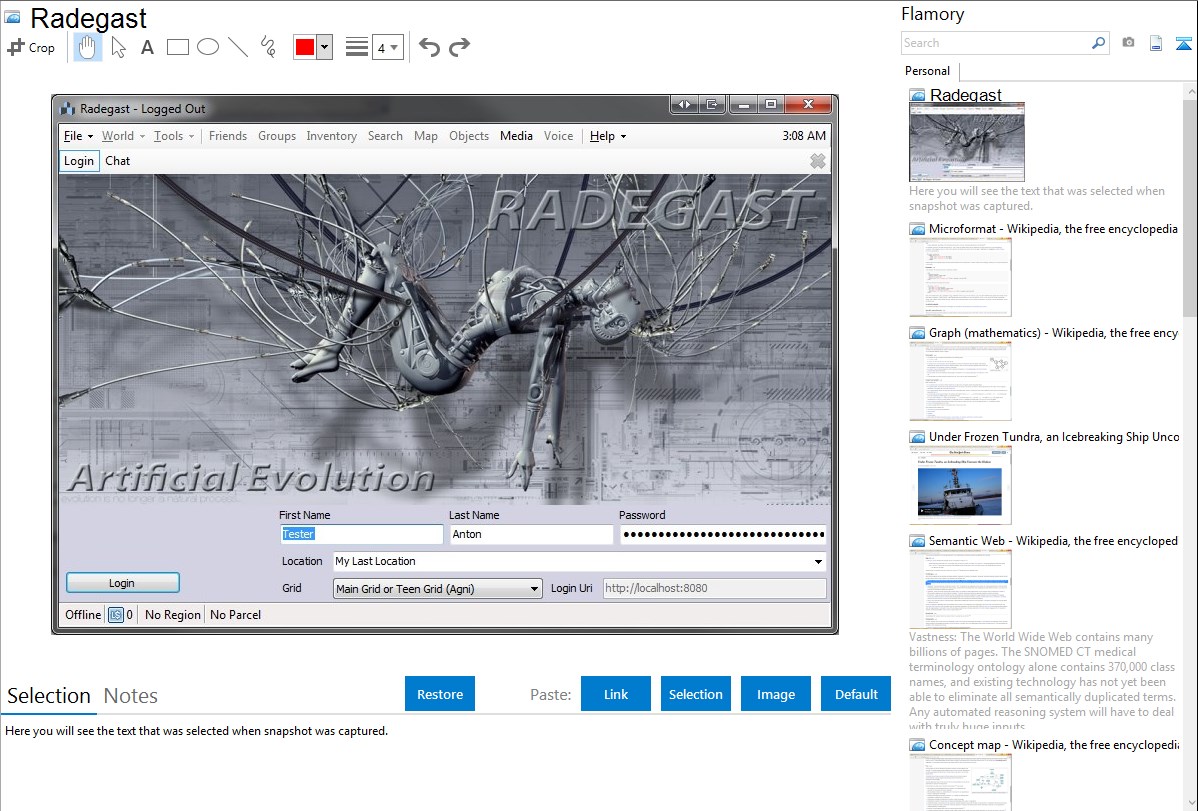This screenshot has width=1198, height=811.
Task: Click the Last Name field in Radegast
Action: pos(532,534)
